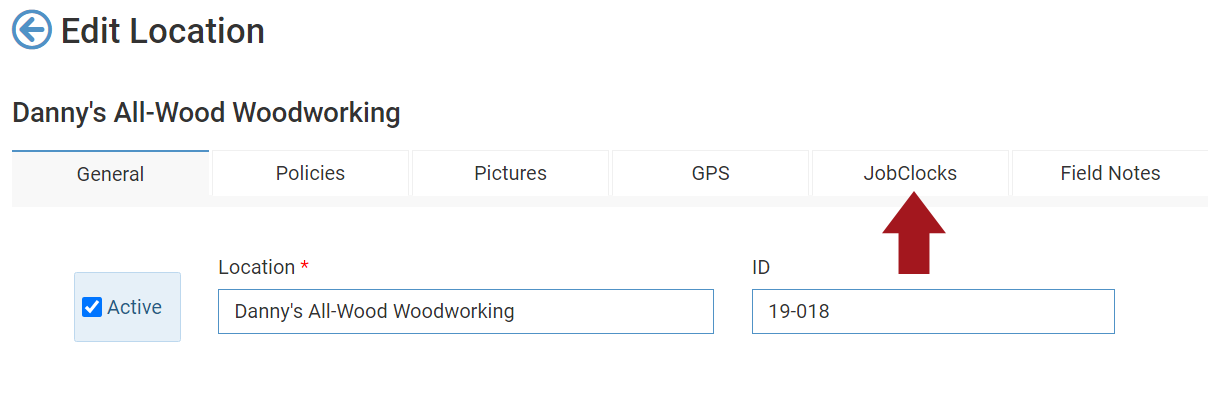Click the gray strip beneath the tabs
Image resolution: width=1208 pixels, height=410 pixels.
click(600, 201)
